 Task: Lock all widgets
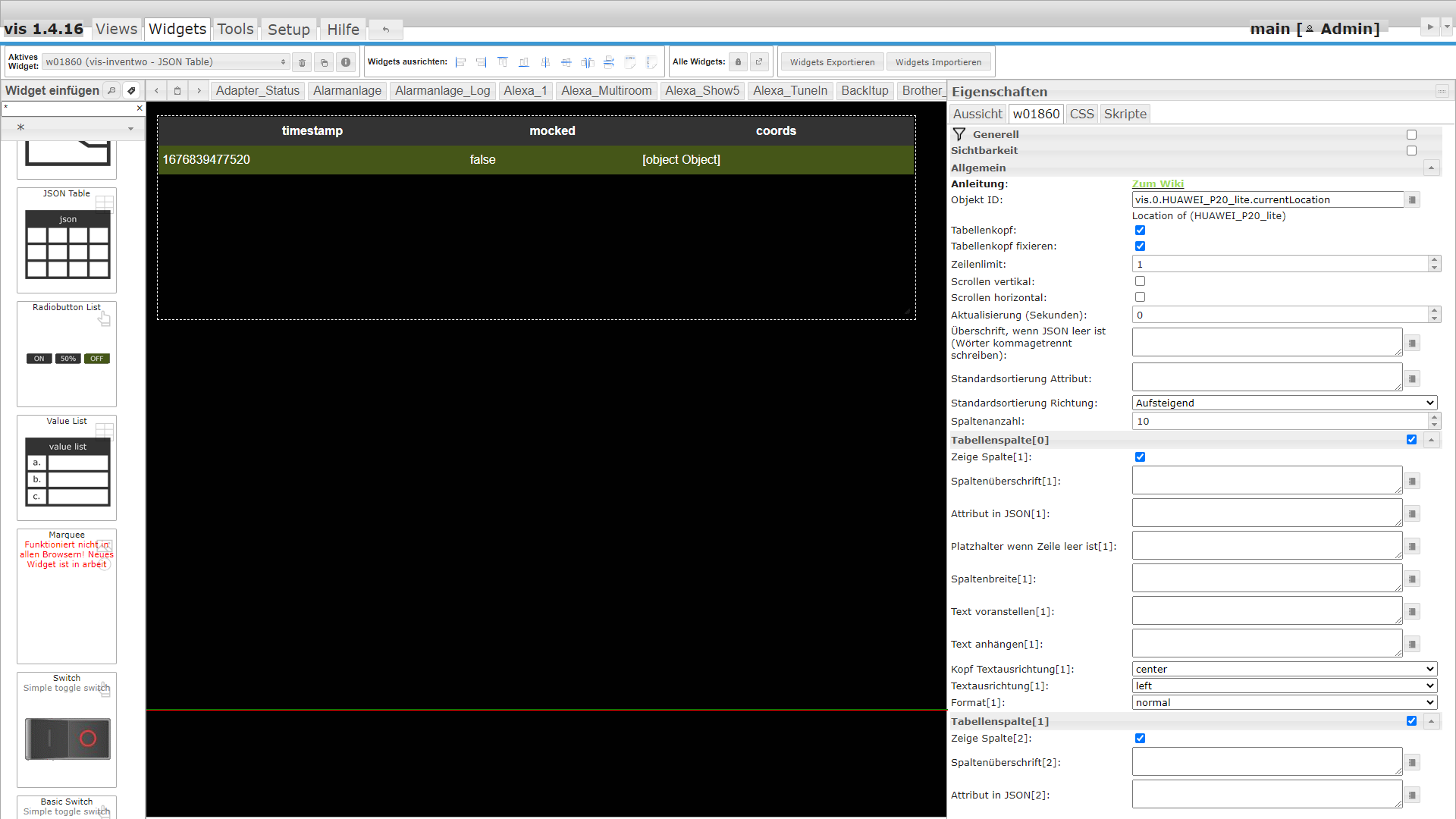coord(738,62)
